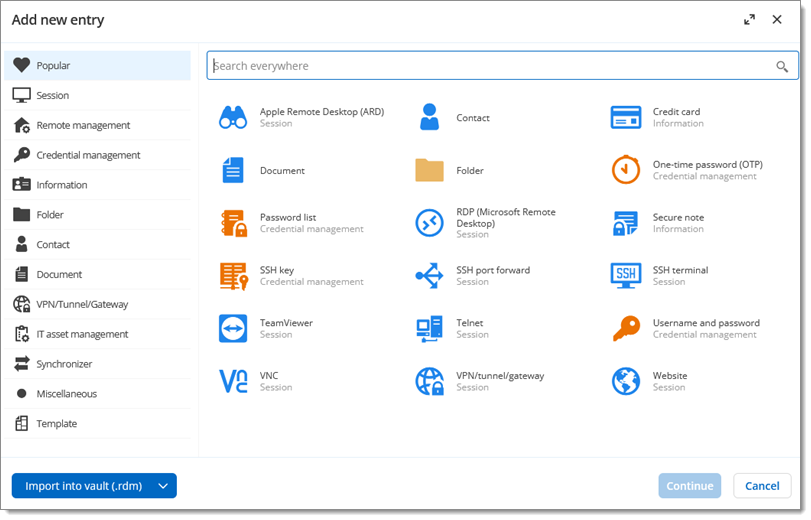The image size is (811, 520).
Task: Go to the Synchronizer category
Action: (64, 364)
